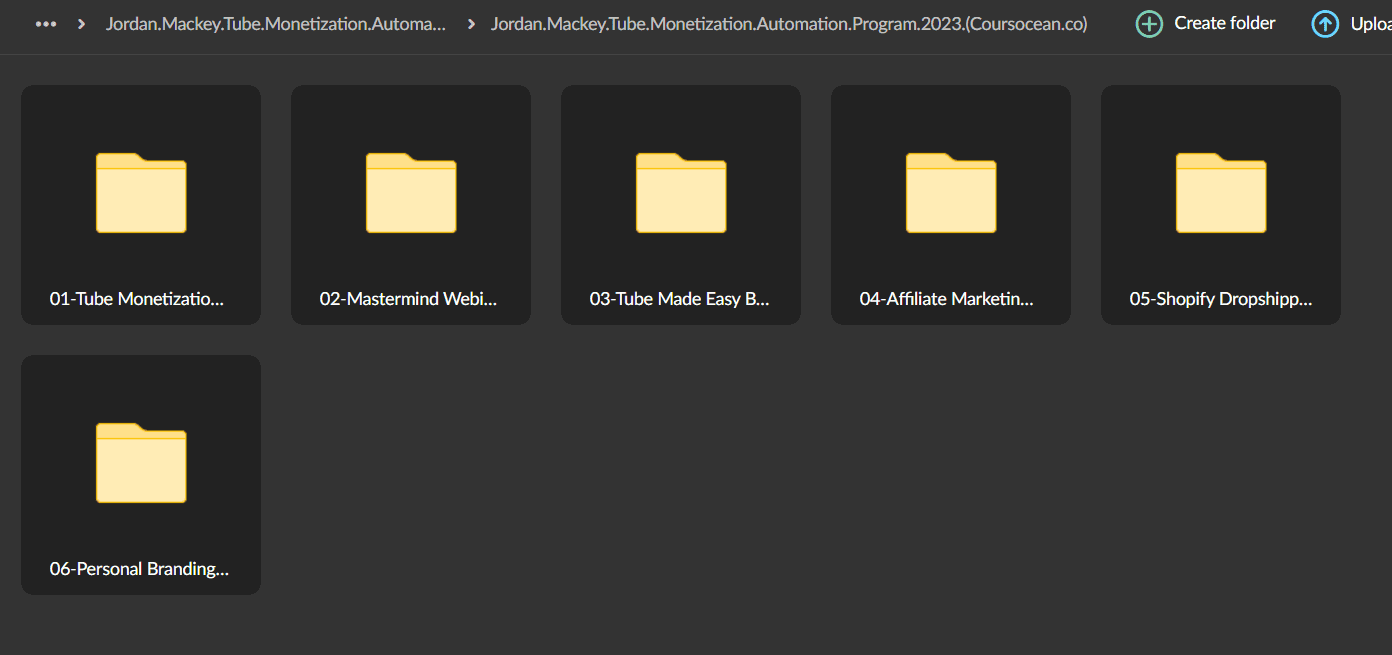
Task: Go to the parent Jordan.Mackey.Tube.Monetization.Automa… breadcrumb
Action: (x=276, y=24)
